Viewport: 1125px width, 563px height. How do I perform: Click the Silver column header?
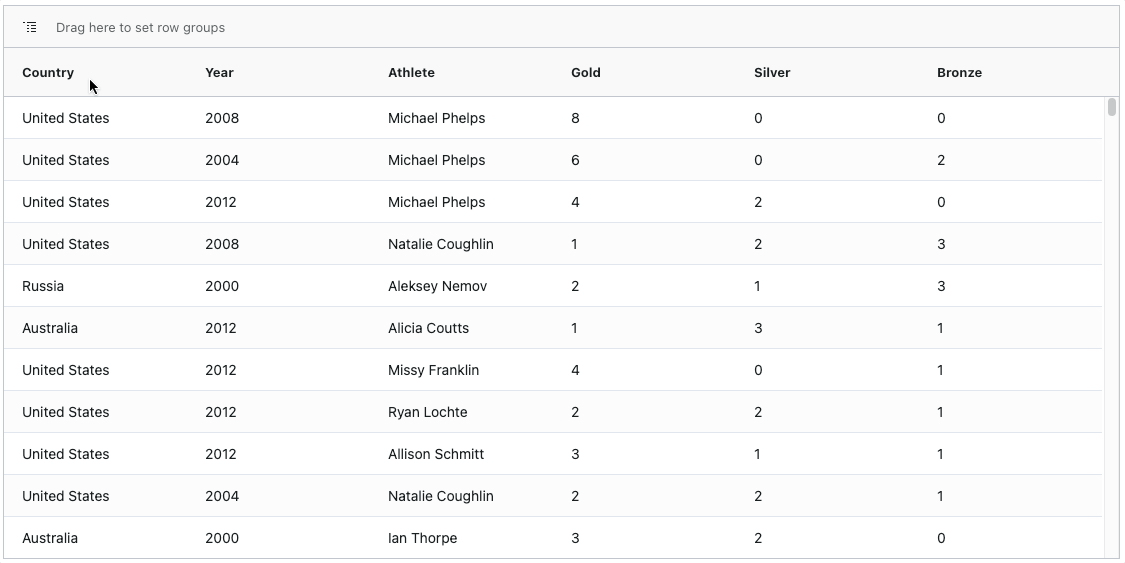pos(772,72)
